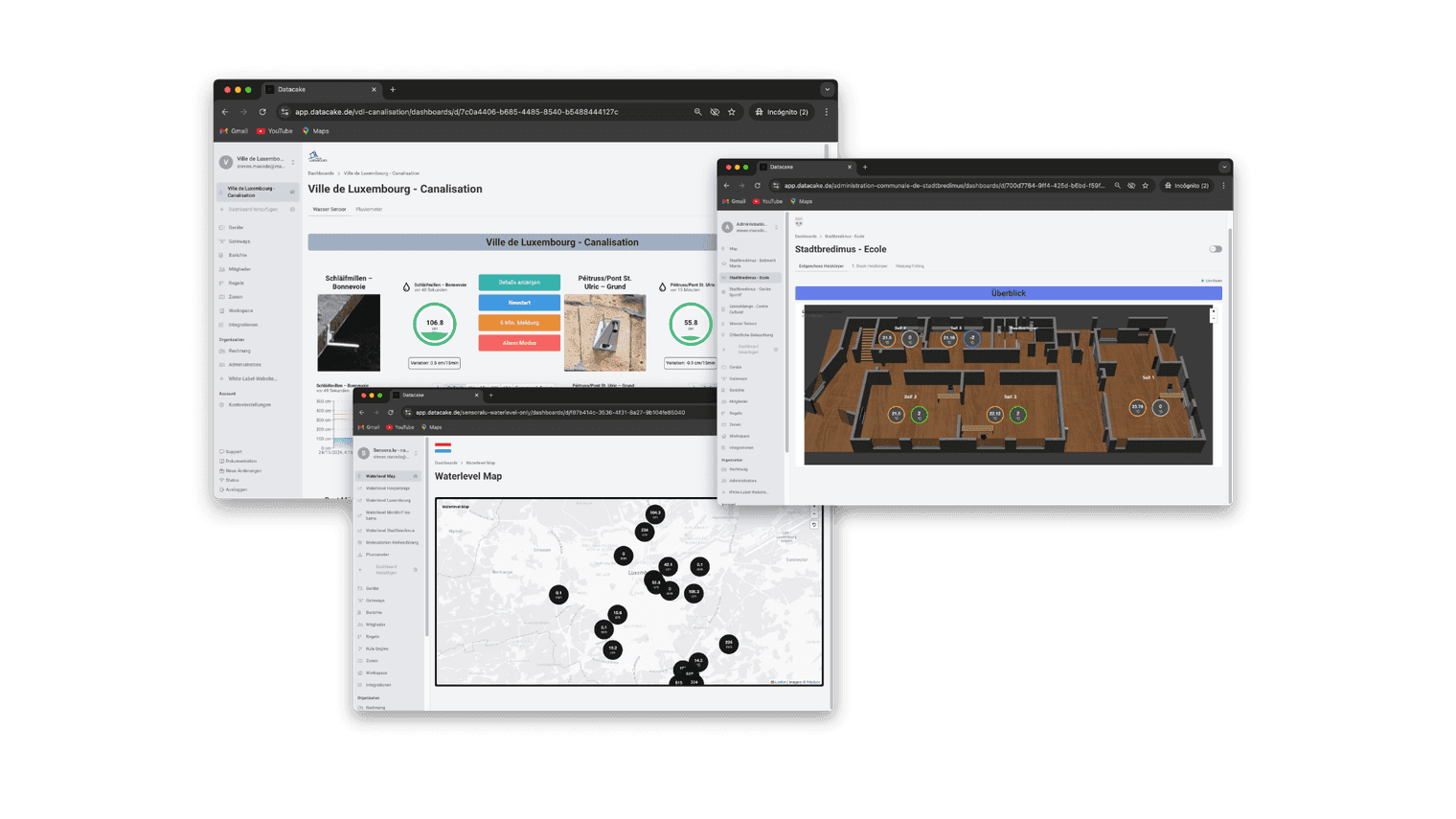The width and height of the screenshot is (1456, 819).
Task: Open the Incógnito (2) profile button in the Canalisation window
Action: tap(783, 112)
